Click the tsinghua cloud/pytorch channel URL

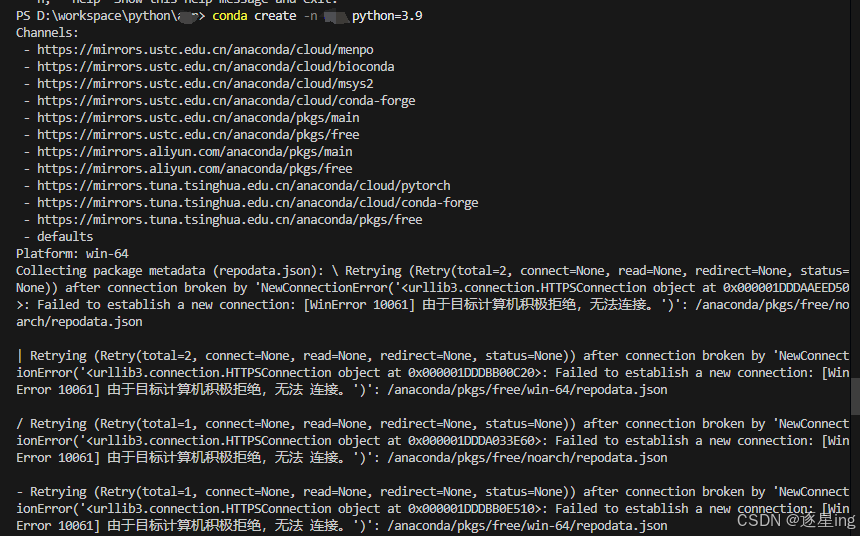pyautogui.click(x=244, y=186)
